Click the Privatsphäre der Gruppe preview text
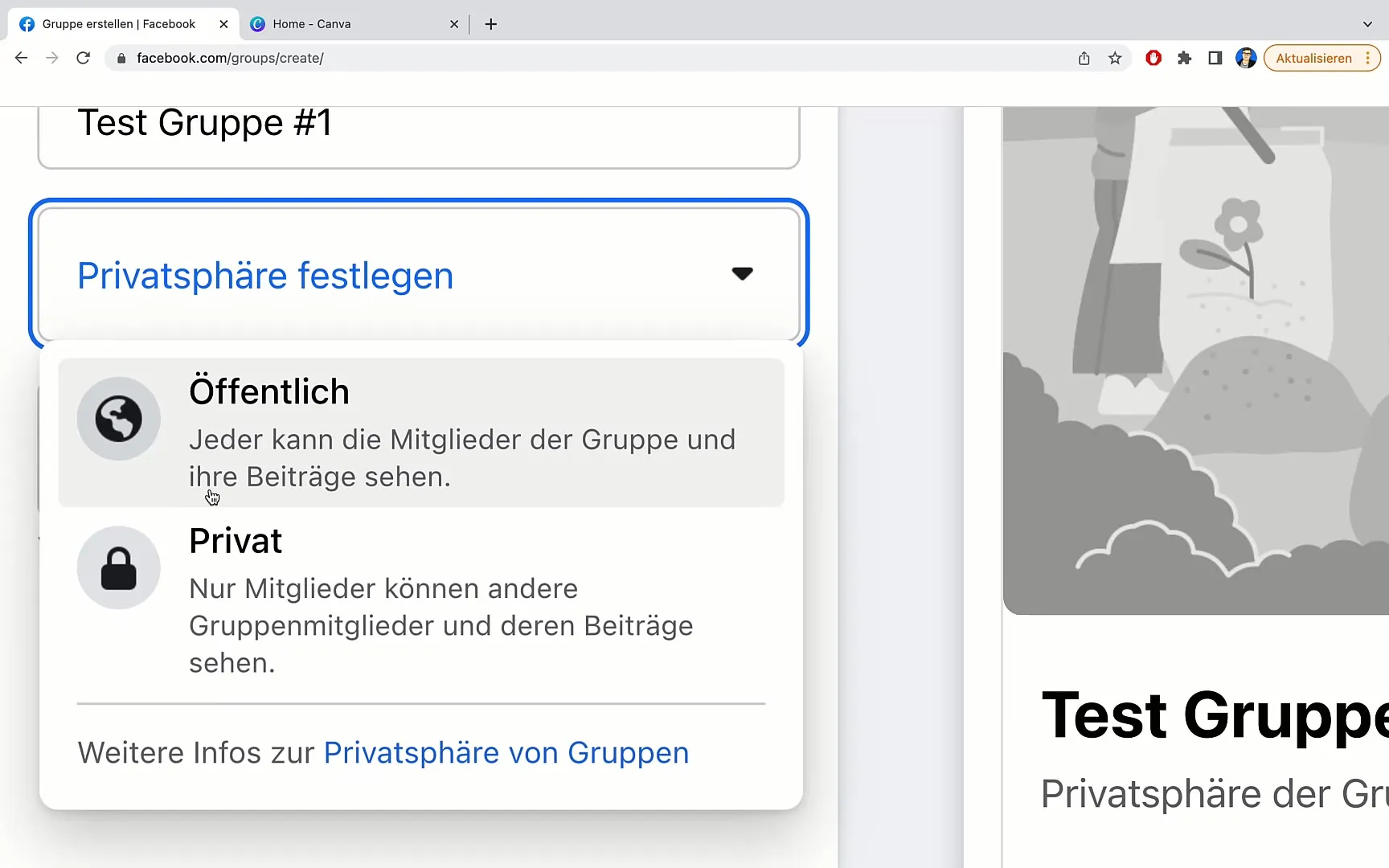 click(1215, 794)
